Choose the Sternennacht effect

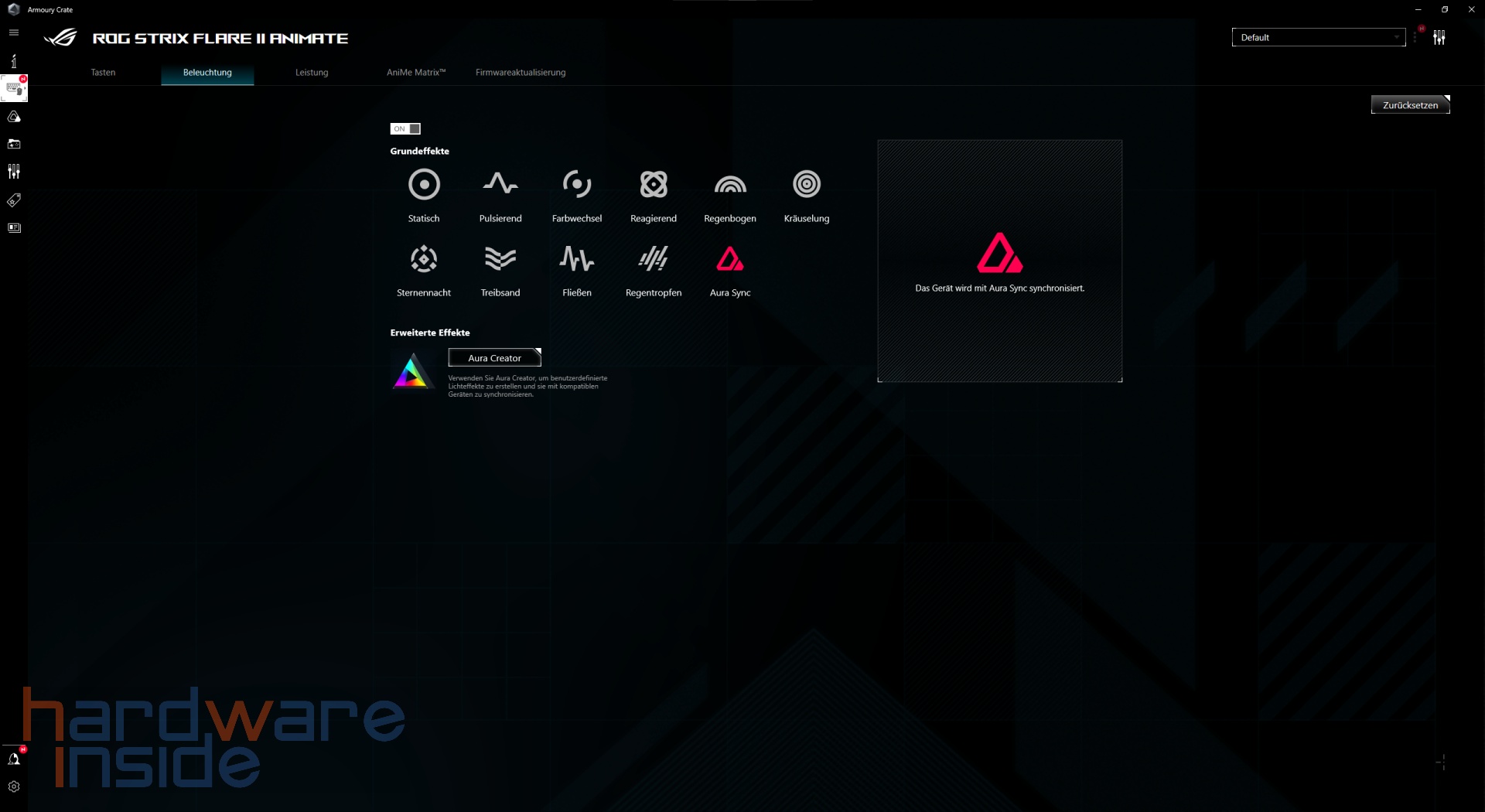pos(424,259)
